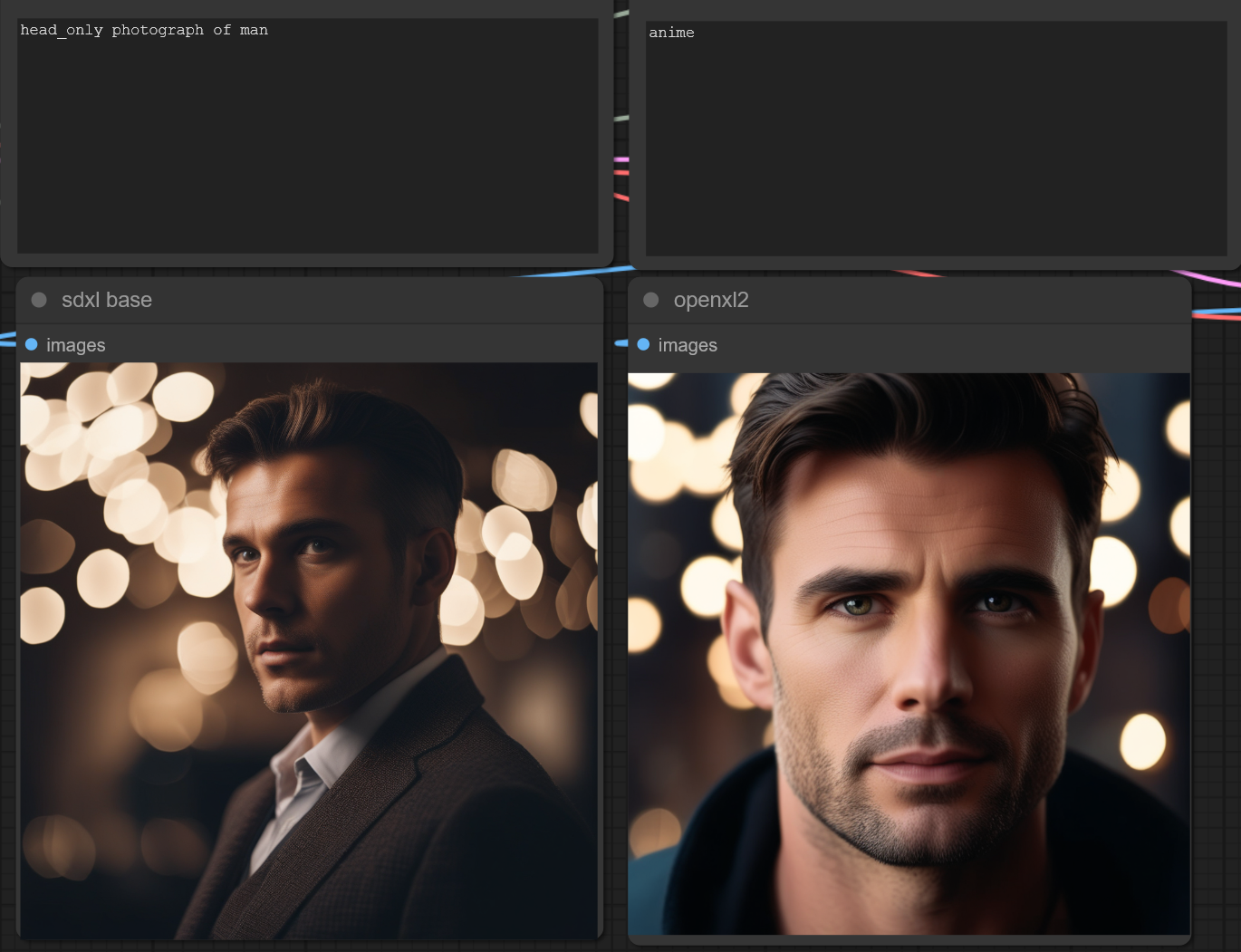Select the openxl2 node title
Viewport: 1241px width, 952px height.
tap(710, 300)
